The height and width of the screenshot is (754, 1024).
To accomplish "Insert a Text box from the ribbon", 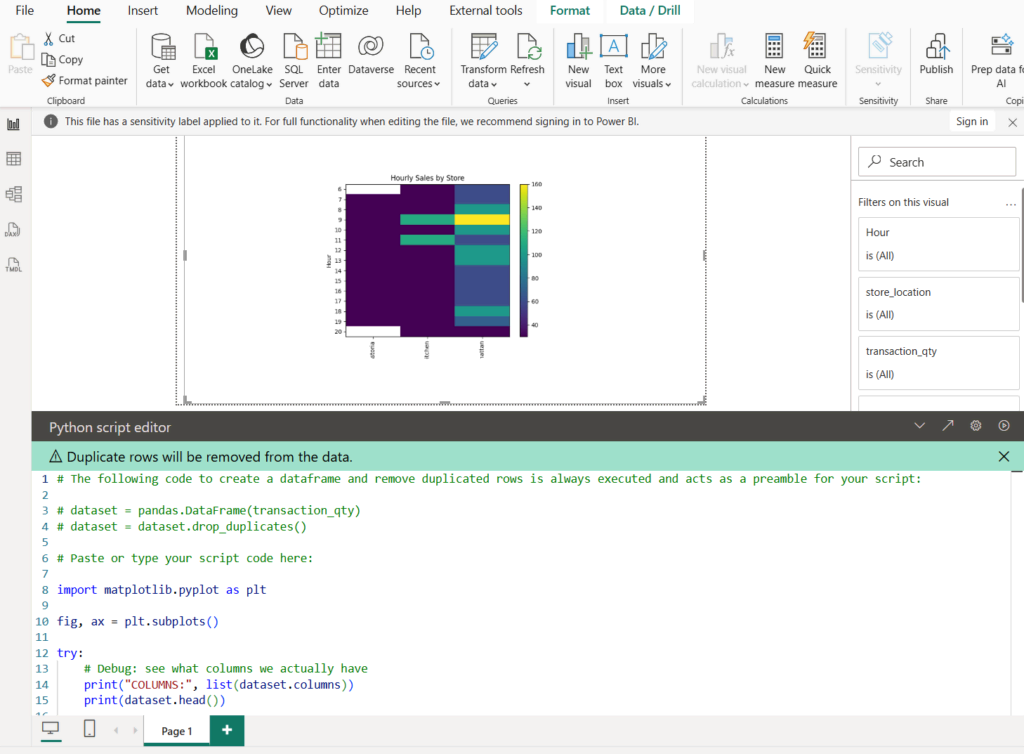I will (613, 60).
